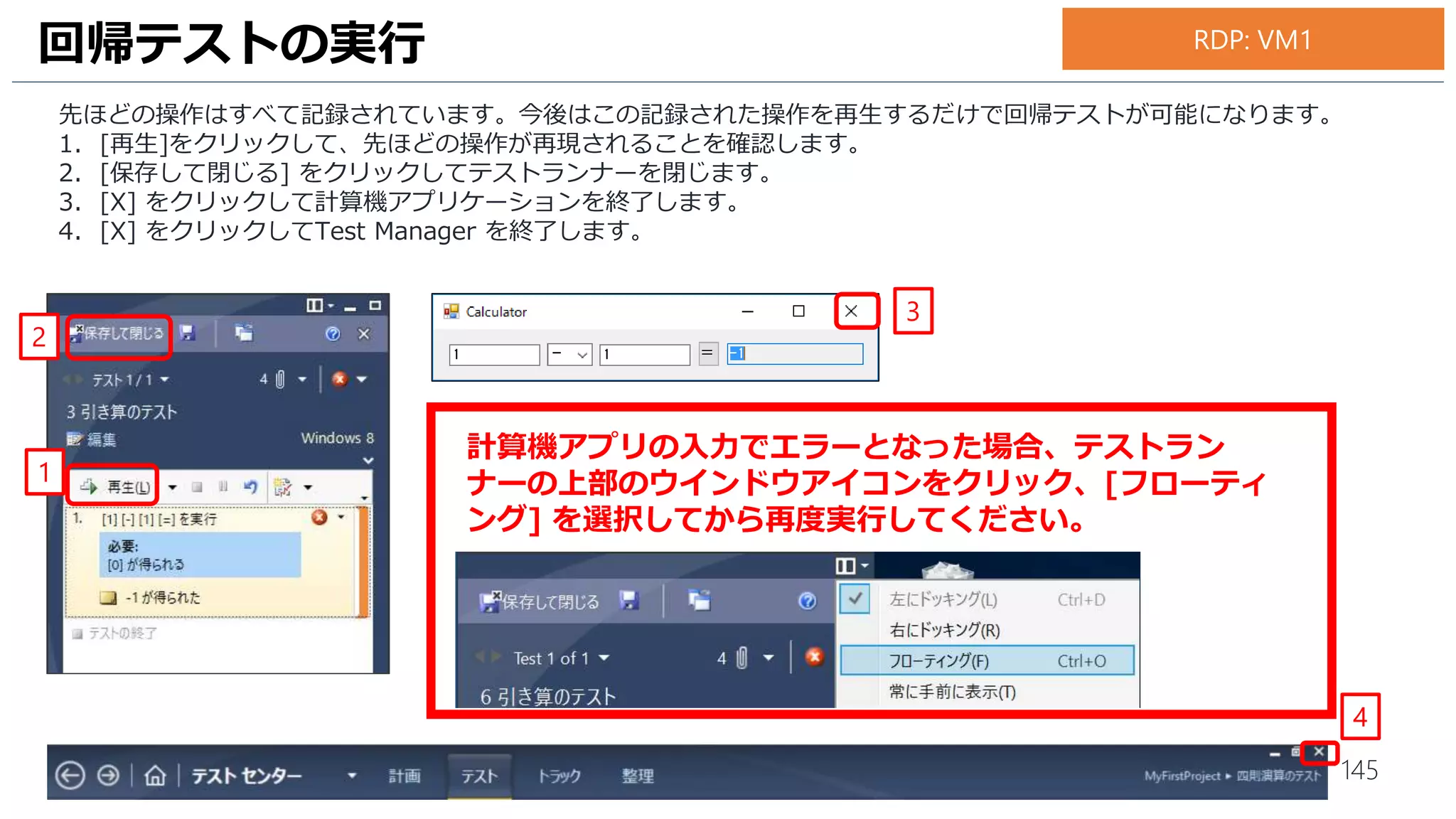
Task: Switch to the トラック tab
Action: tap(559, 776)
